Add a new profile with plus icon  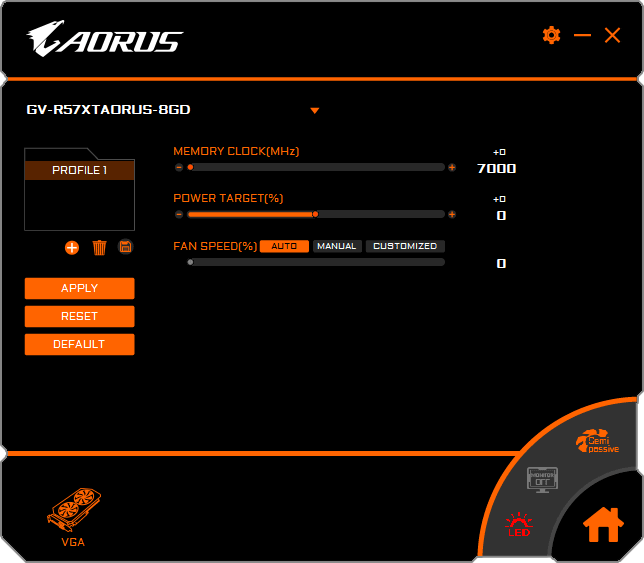pyautogui.click(x=72, y=248)
